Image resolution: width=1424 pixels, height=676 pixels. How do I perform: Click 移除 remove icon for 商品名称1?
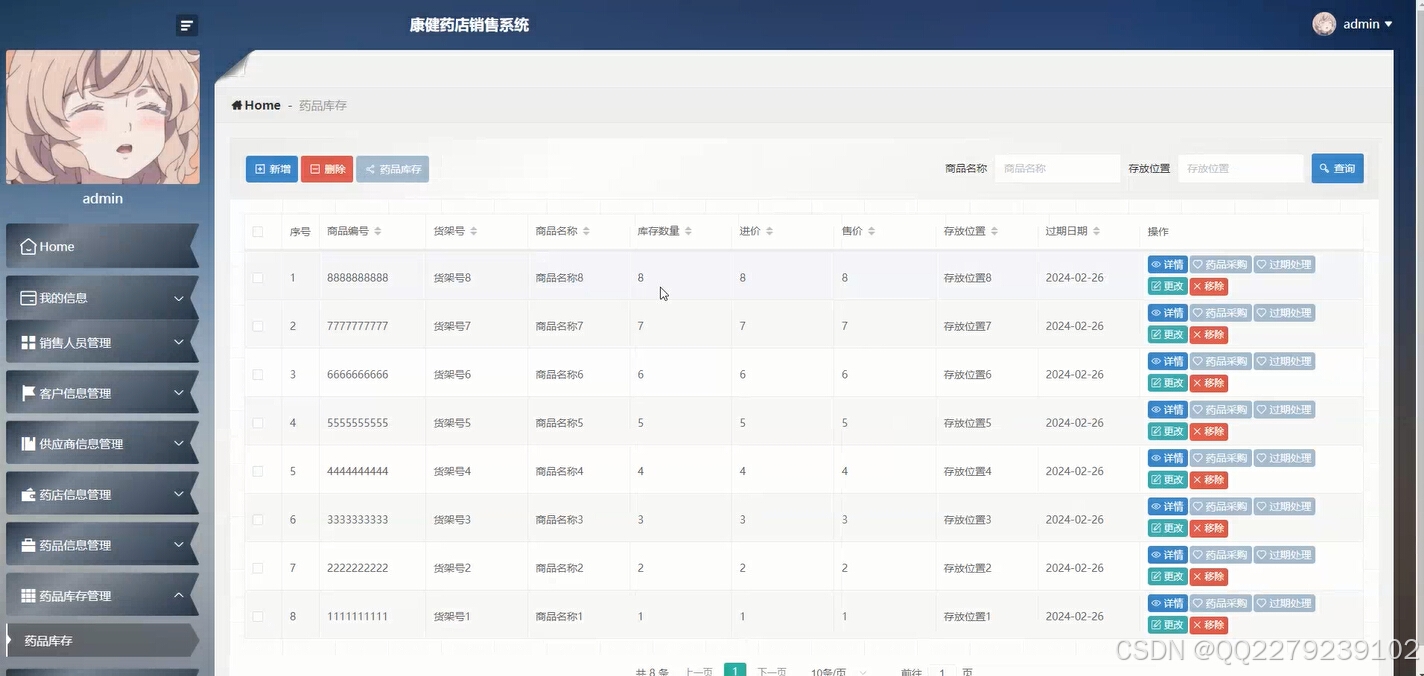(1209, 624)
